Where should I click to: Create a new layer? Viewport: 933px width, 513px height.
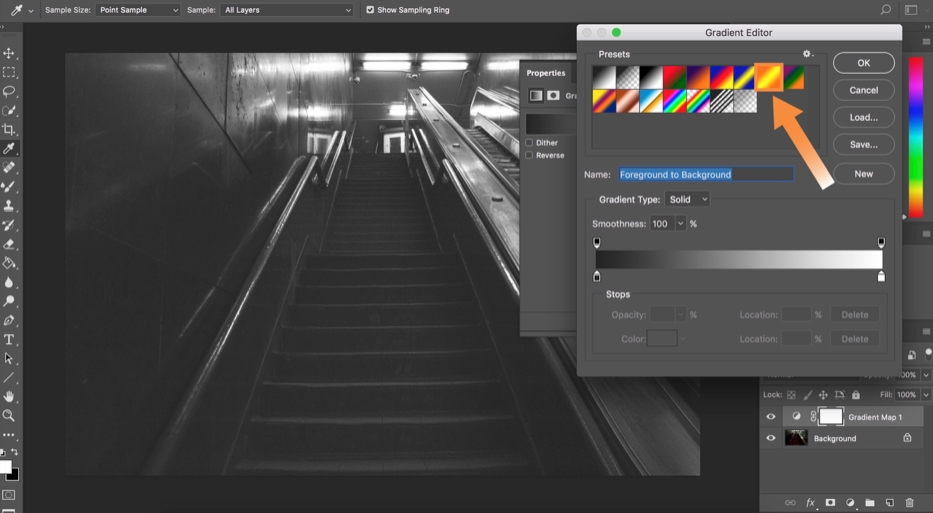890,503
